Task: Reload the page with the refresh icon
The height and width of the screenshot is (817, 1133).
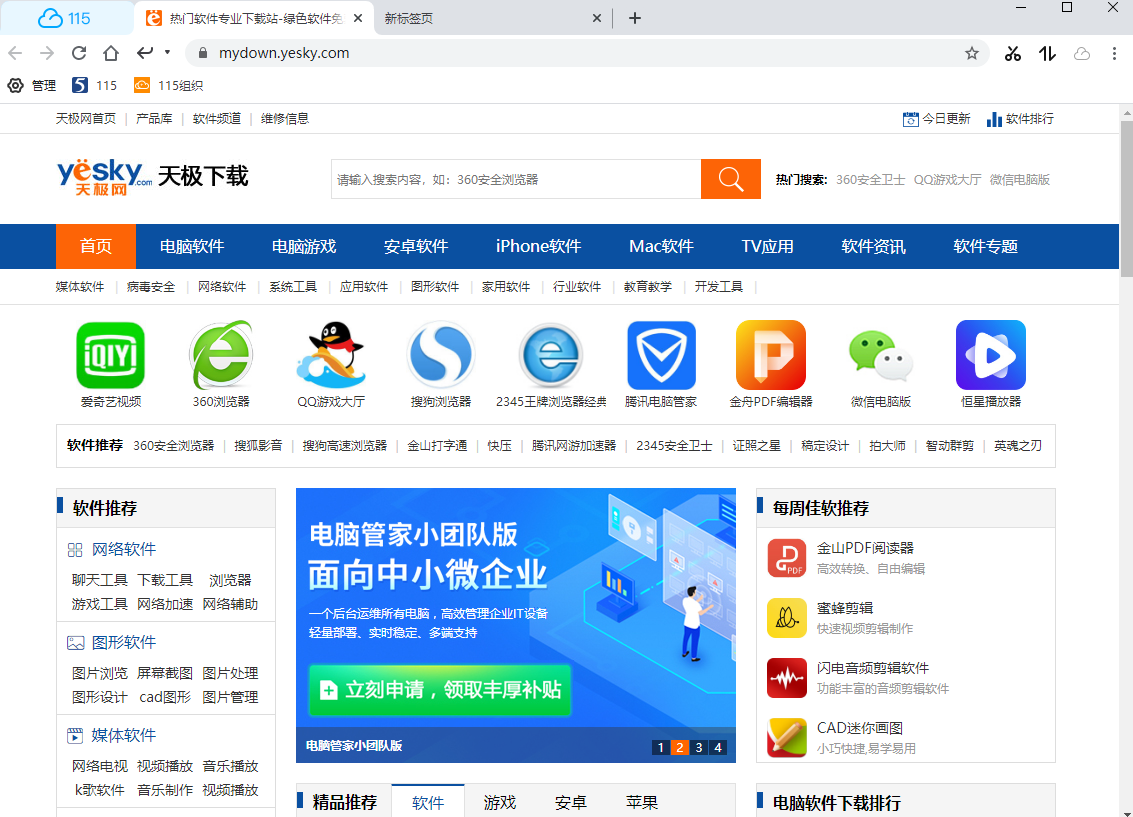Action: 79,53
